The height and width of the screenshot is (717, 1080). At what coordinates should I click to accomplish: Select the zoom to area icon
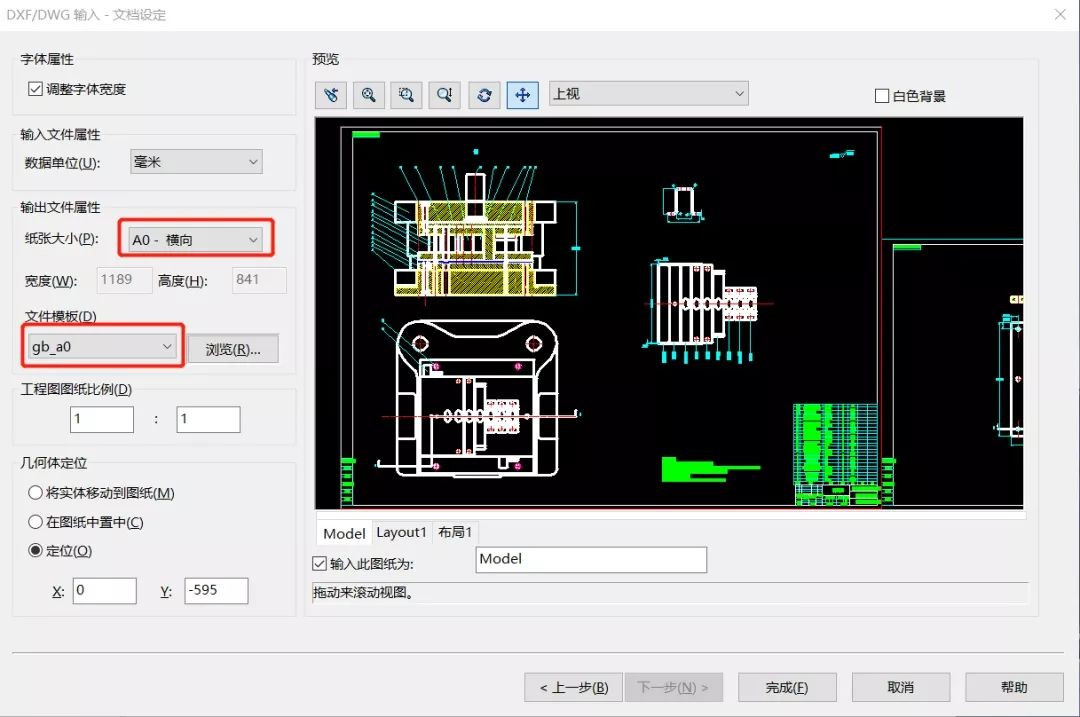coord(407,95)
